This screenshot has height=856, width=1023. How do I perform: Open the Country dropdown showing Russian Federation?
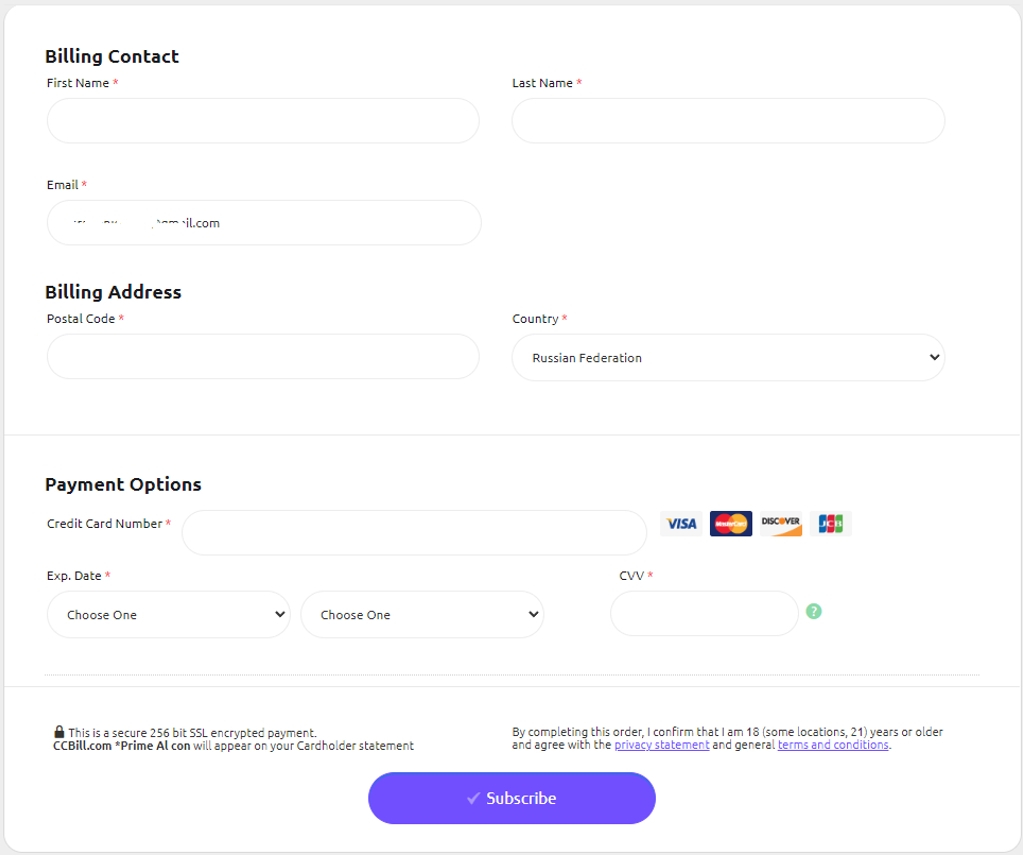(x=728, y=358)
